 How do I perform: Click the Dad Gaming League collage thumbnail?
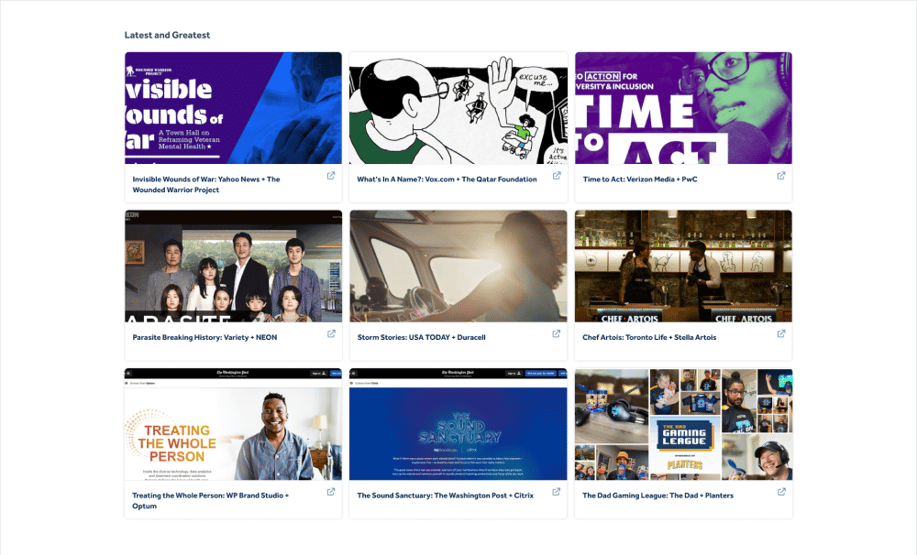(x=683, y=424)
